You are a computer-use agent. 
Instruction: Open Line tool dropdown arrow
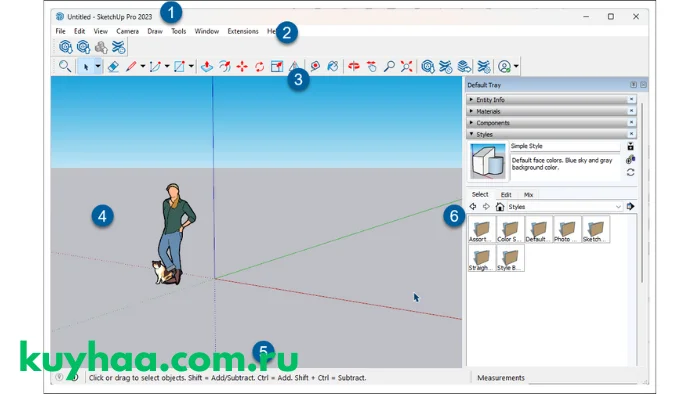(143, 66)
